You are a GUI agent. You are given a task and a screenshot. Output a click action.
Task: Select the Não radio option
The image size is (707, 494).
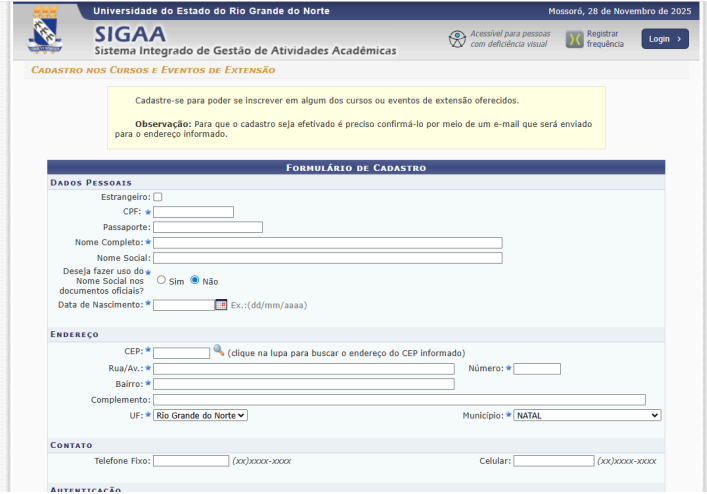pyautogui.click(x=195, y=280)
